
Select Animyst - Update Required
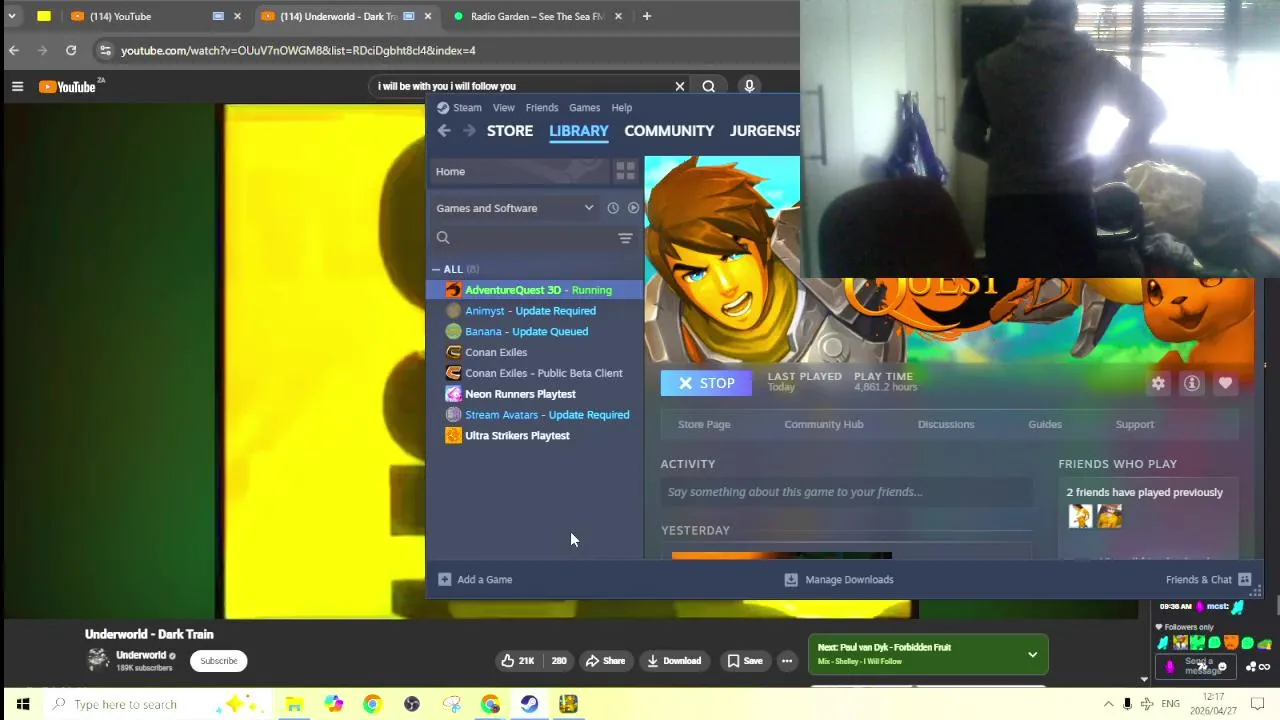click(x=535, y=311)
